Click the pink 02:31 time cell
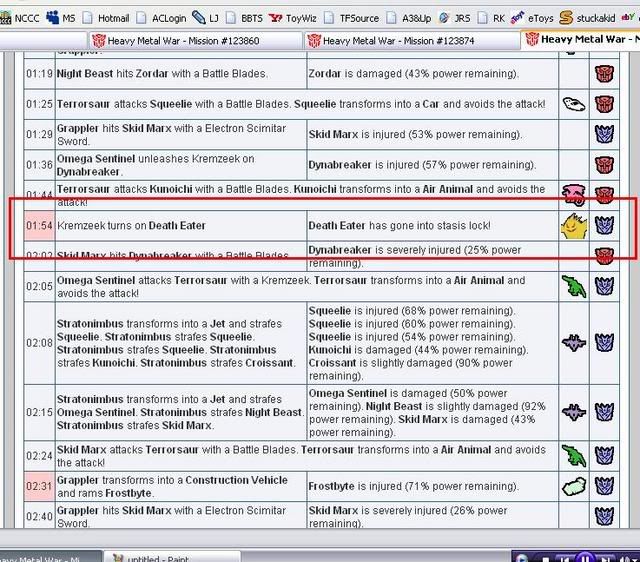 tap(39, 486)
